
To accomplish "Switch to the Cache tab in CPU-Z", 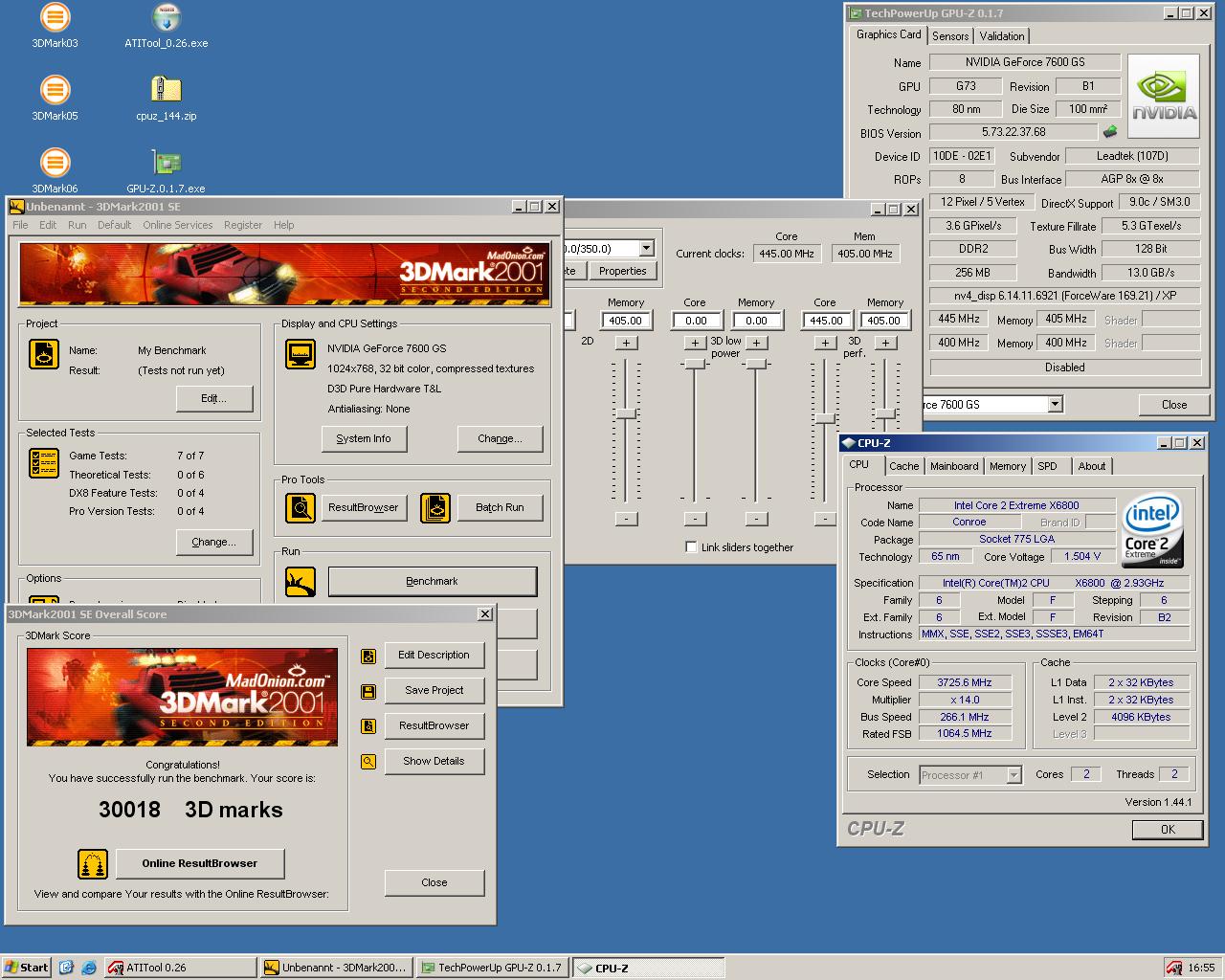I will tap(903, 466).
